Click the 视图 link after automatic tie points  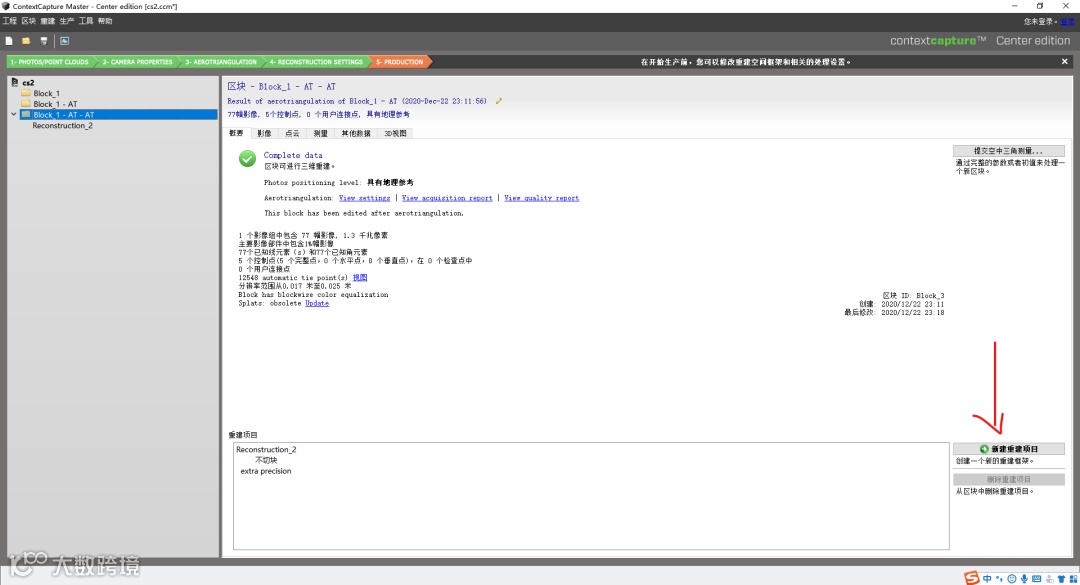point(360,278)
